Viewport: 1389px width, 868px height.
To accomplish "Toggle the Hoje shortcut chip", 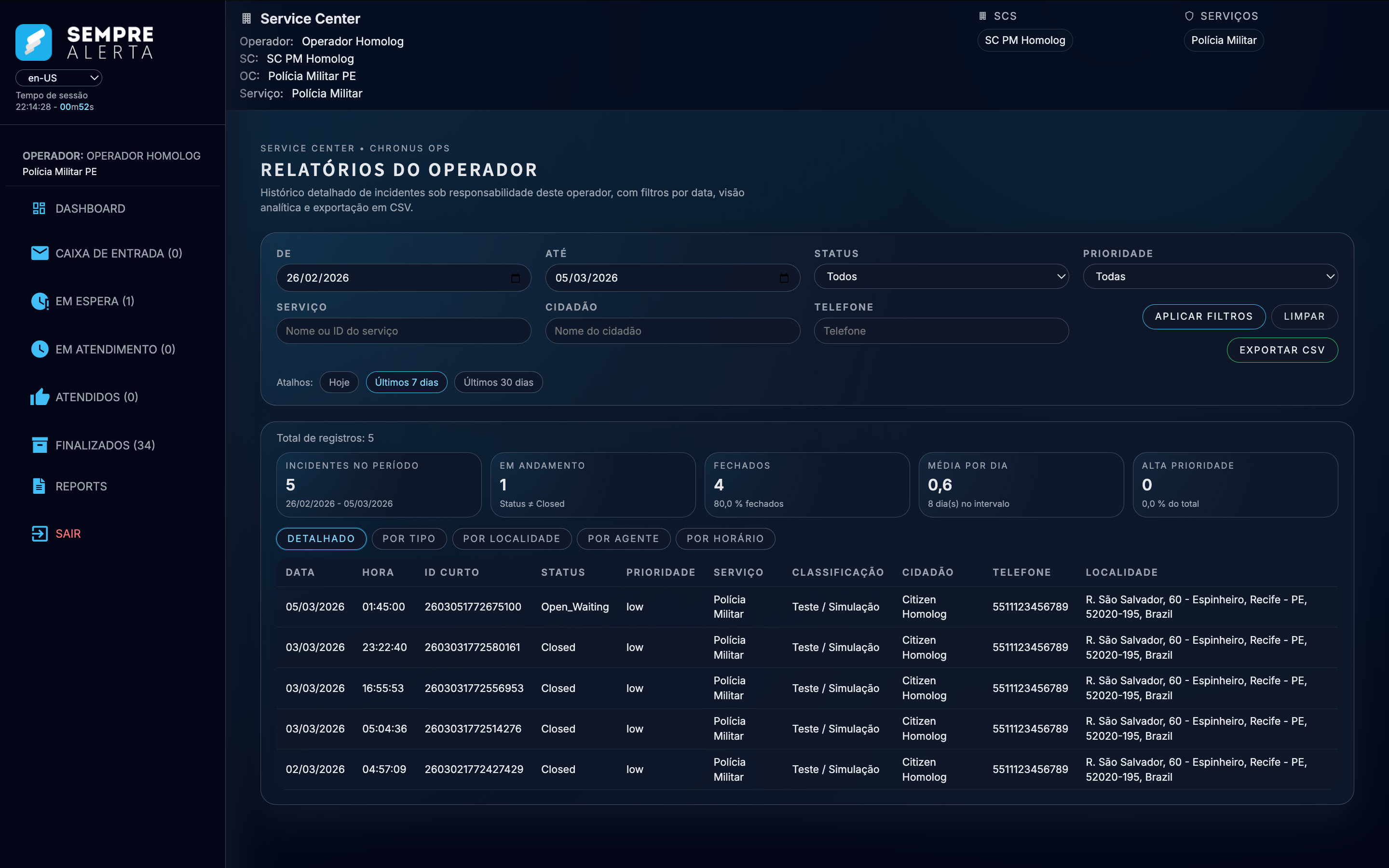I will [x=339, y=382].
